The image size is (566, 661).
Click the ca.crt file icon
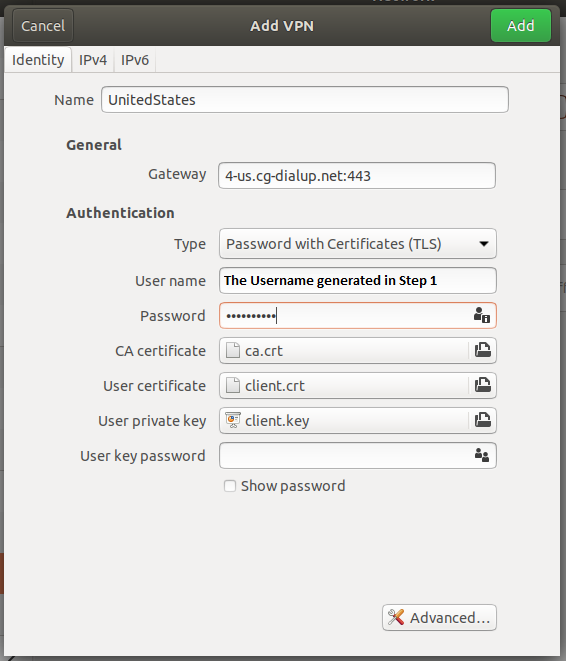(233, 350)
